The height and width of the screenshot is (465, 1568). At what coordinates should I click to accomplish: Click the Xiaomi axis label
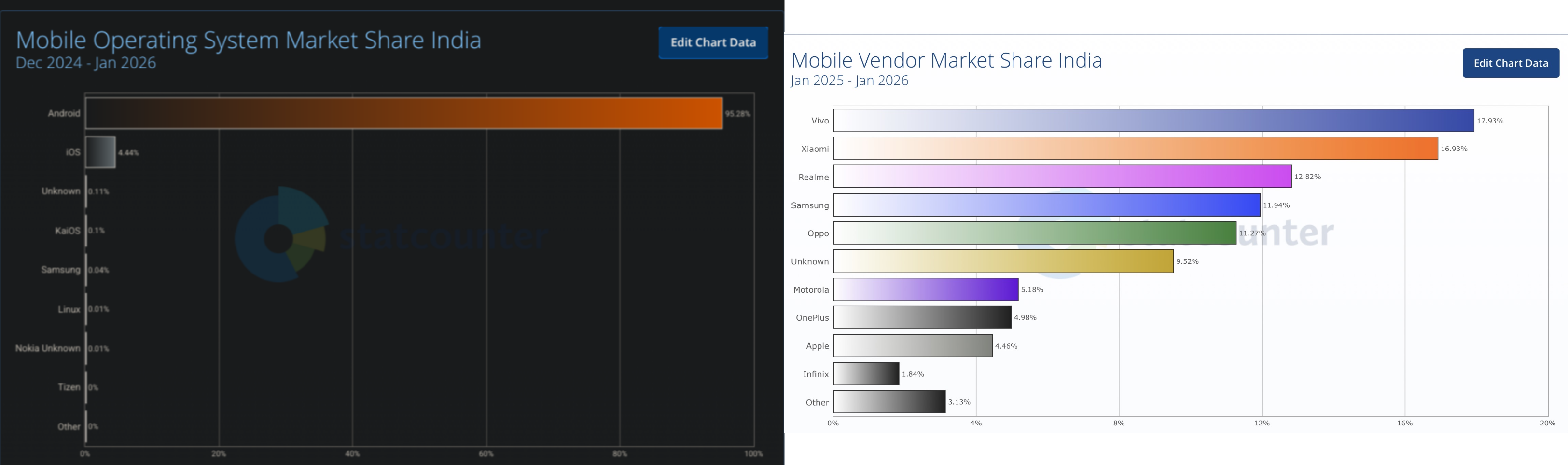pos(815,149)
